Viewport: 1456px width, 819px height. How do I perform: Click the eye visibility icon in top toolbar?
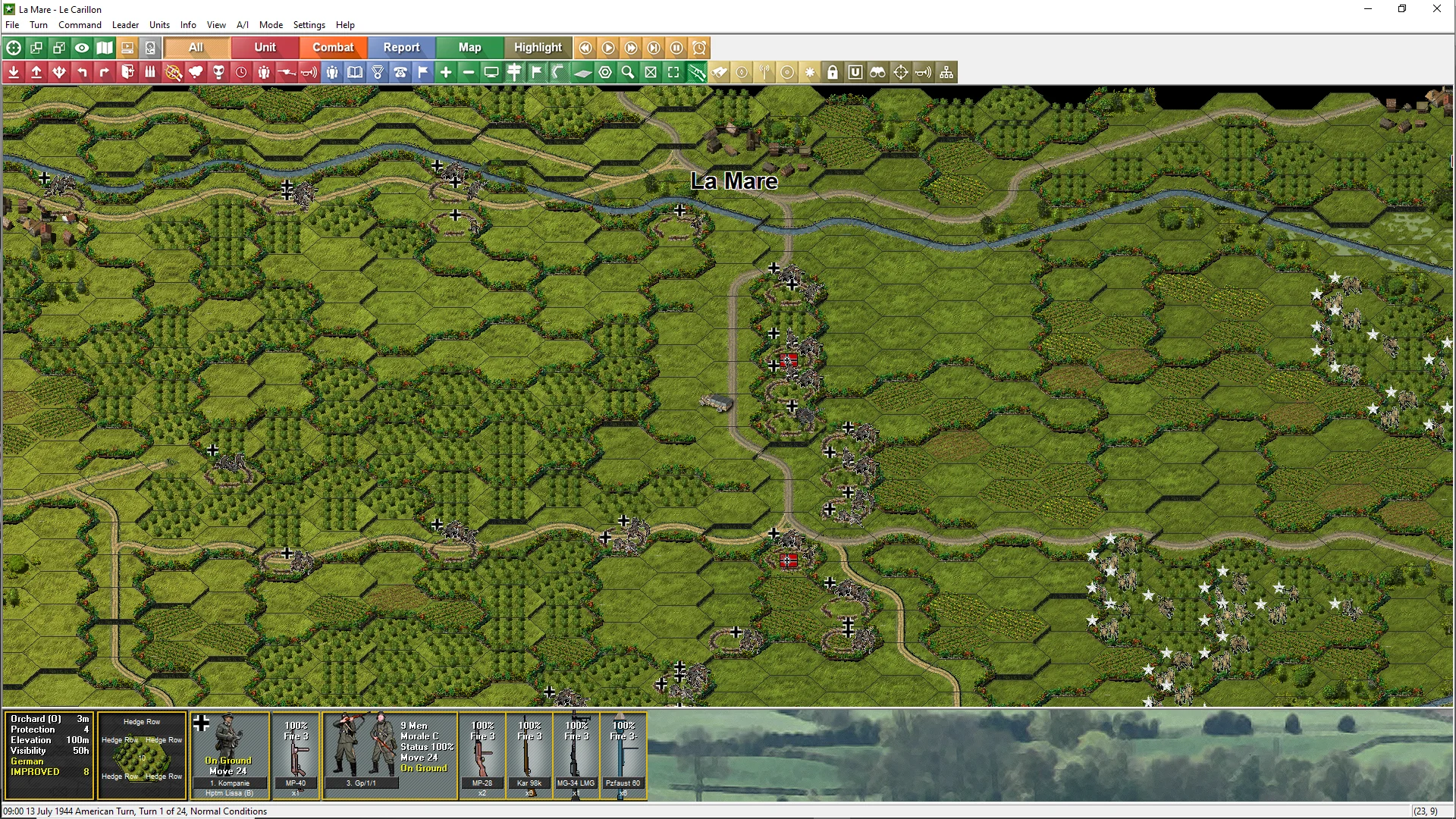[82, 48]
